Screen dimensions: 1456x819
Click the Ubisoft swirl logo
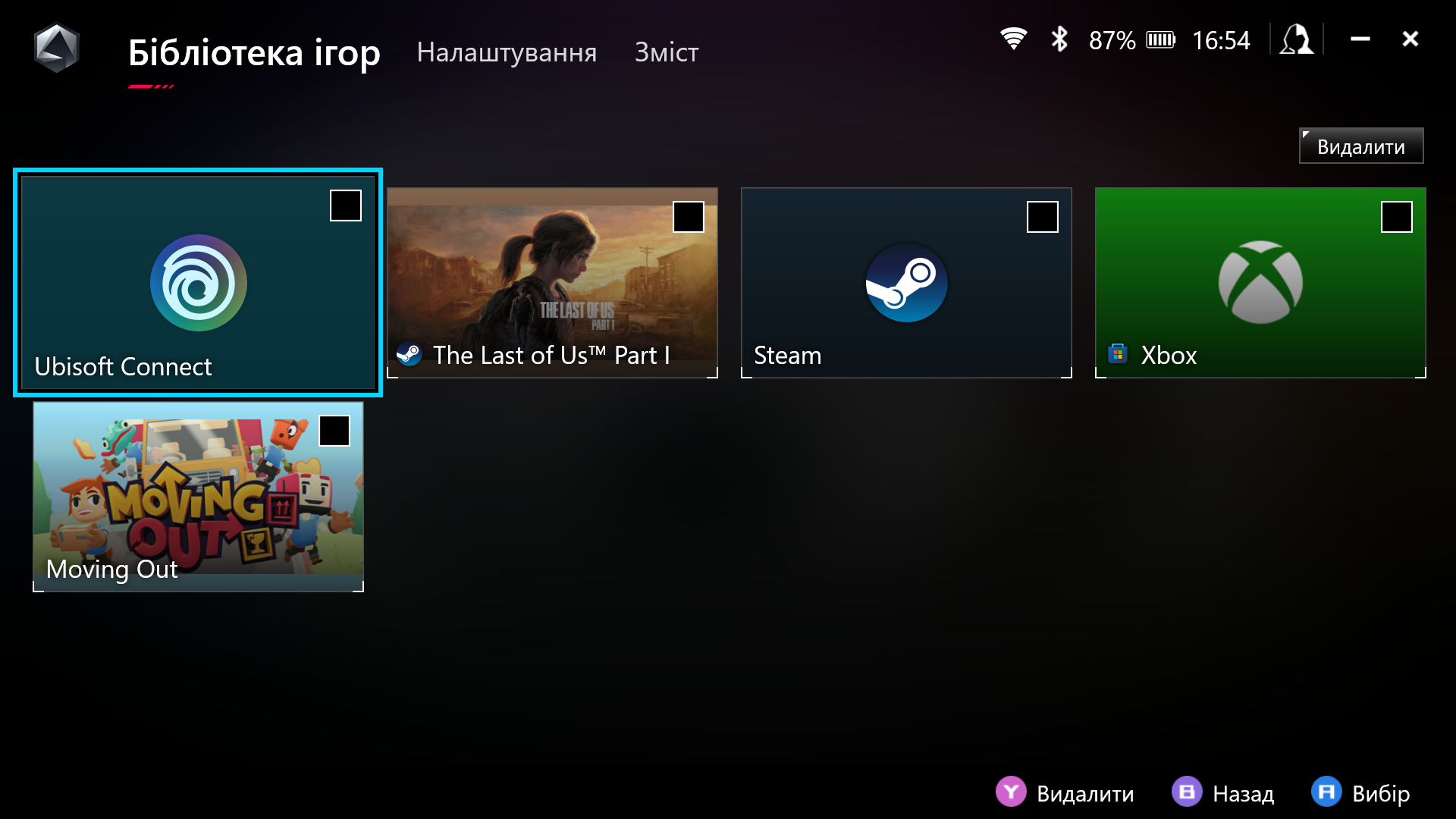point(198,283)
